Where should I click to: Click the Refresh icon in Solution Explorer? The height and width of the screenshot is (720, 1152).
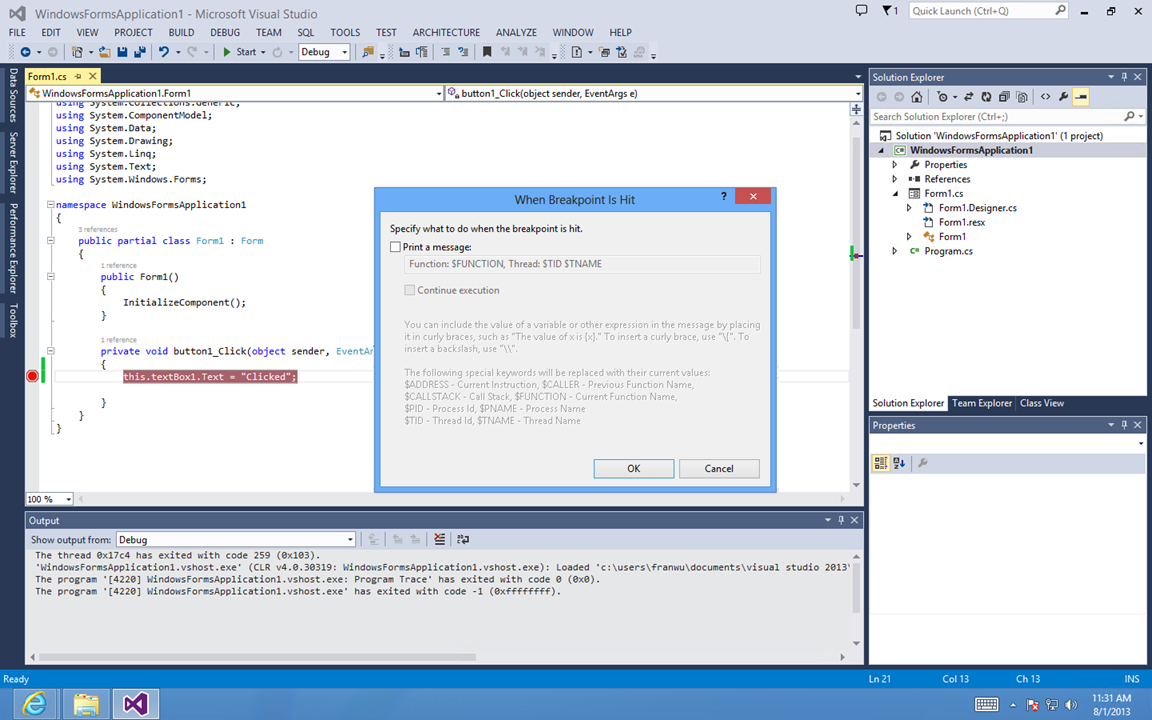tap(987, 97)
